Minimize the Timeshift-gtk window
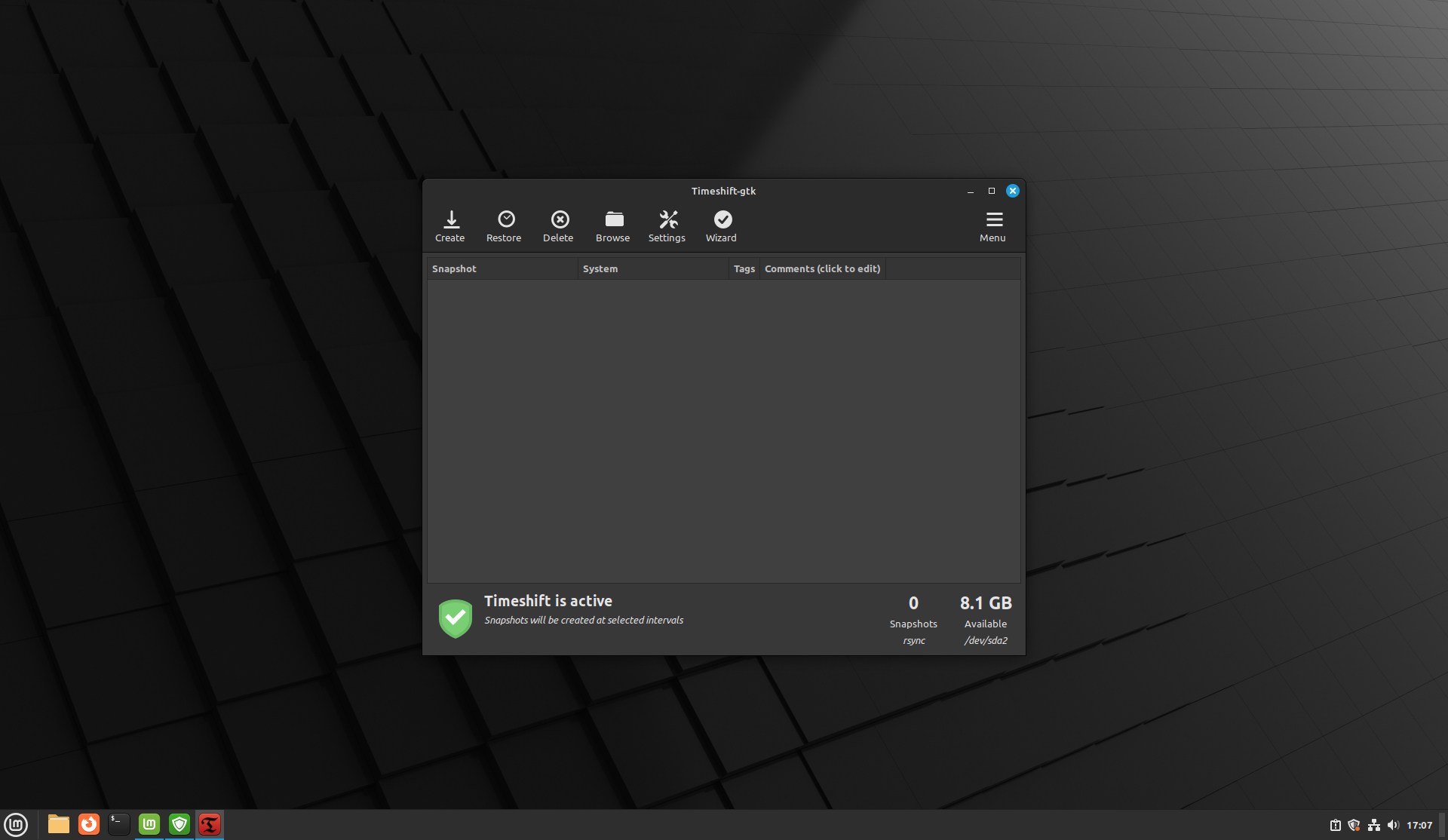This screenshot has height=840, width=1448. pos(971,192)
